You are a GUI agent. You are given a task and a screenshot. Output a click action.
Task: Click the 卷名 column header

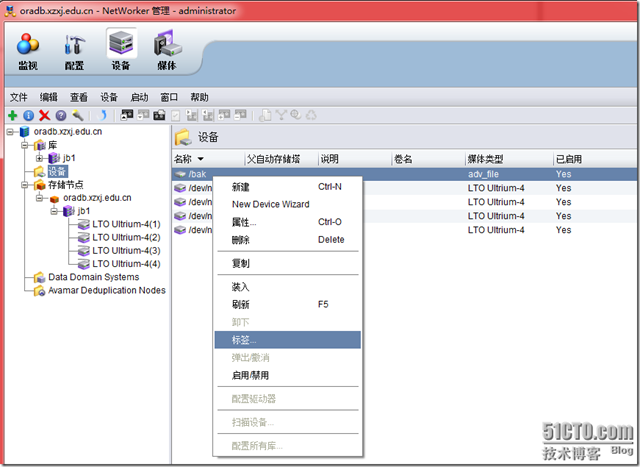(428, 159)
